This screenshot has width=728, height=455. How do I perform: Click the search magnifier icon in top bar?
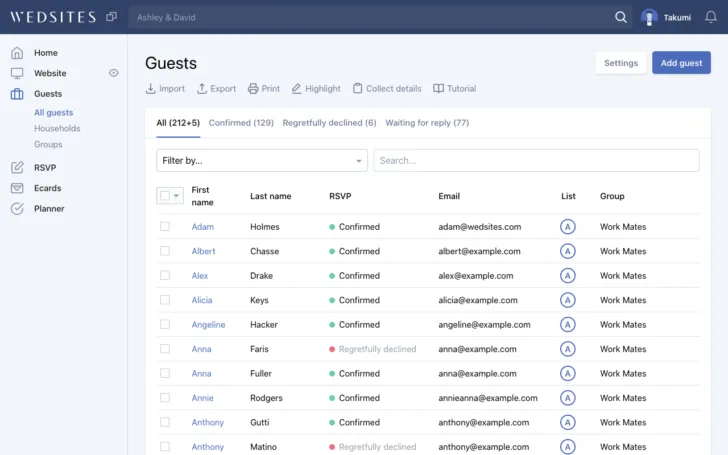pyautogui.click(x=621, y=17)
